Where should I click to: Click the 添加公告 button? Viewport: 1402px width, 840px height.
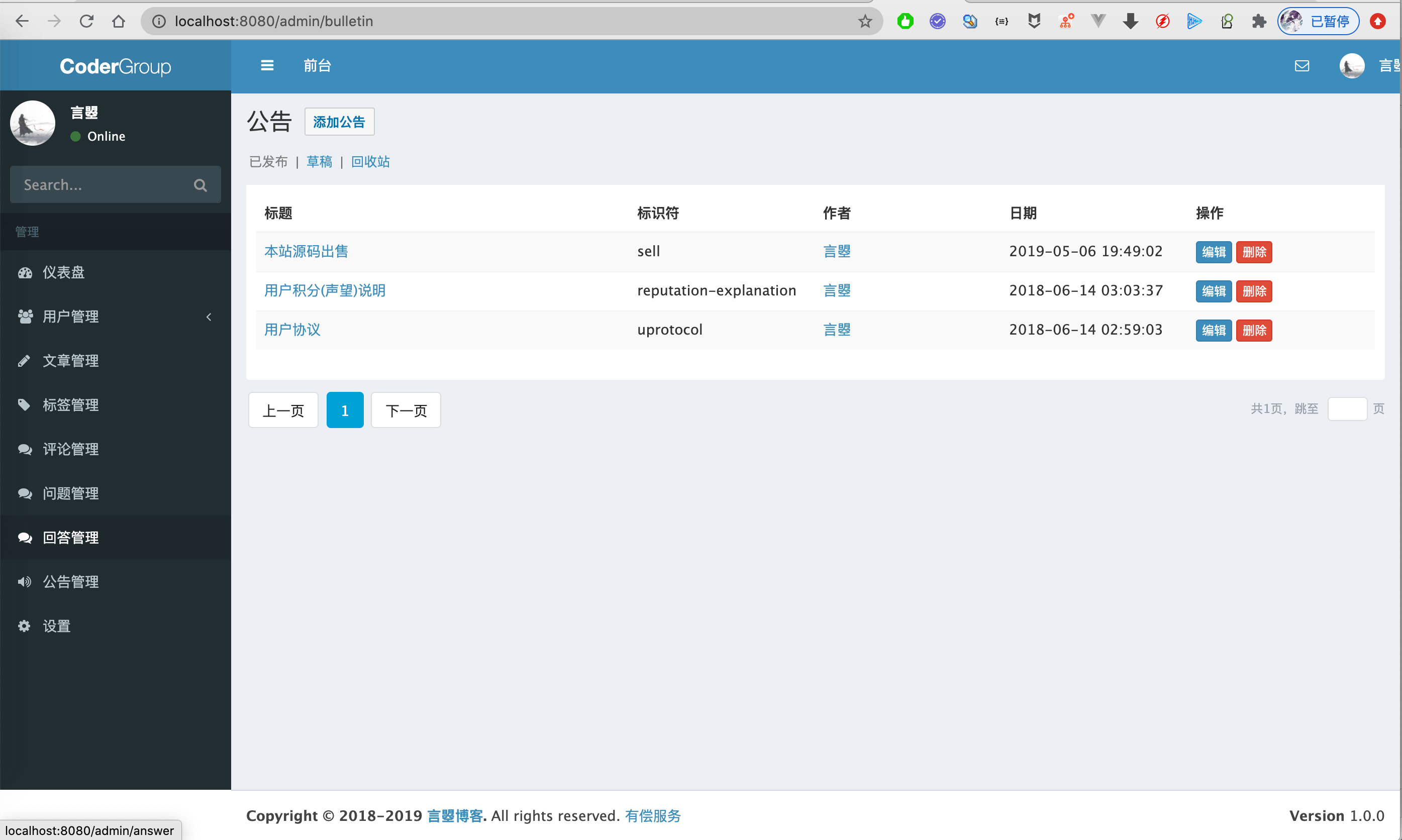[x=339, y=122]
